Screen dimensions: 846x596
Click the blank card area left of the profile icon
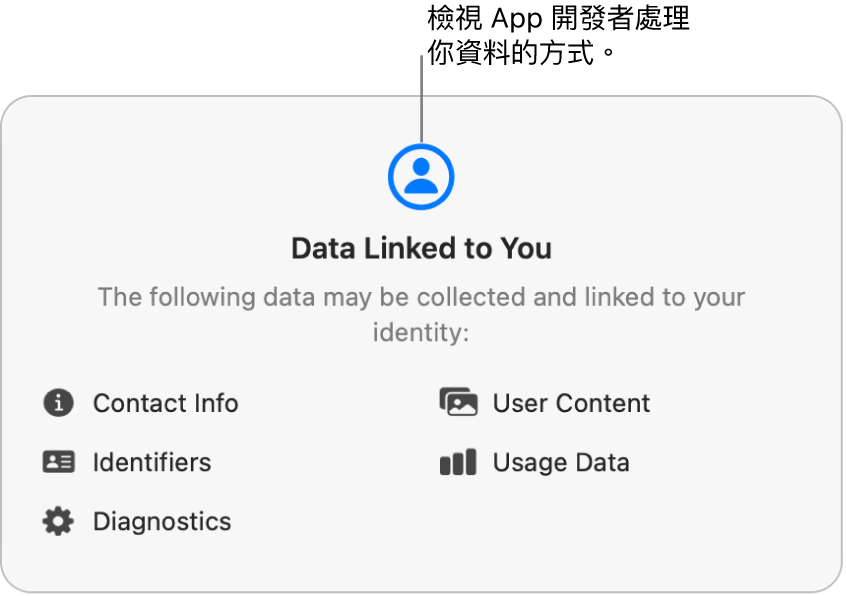pos(200,177)
